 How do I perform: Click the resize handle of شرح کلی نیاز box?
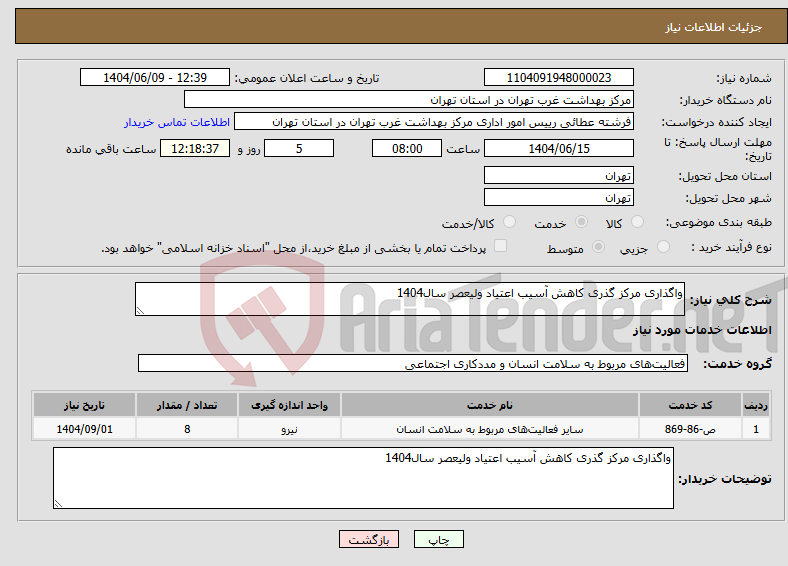coord(140,311)
